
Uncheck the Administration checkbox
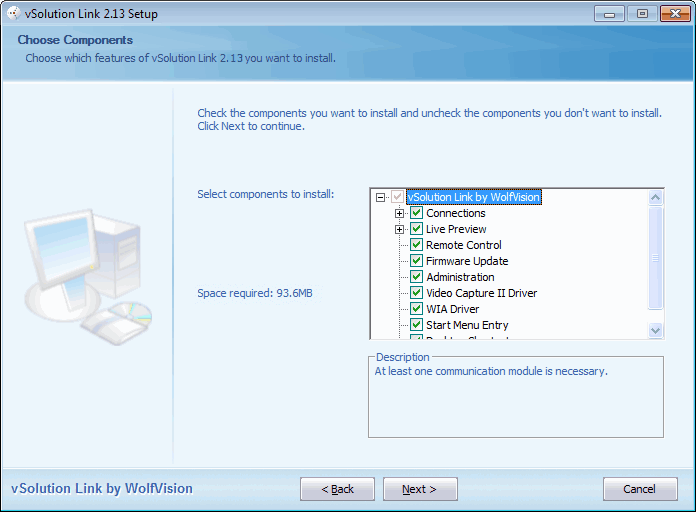click(x=416, y=277)
